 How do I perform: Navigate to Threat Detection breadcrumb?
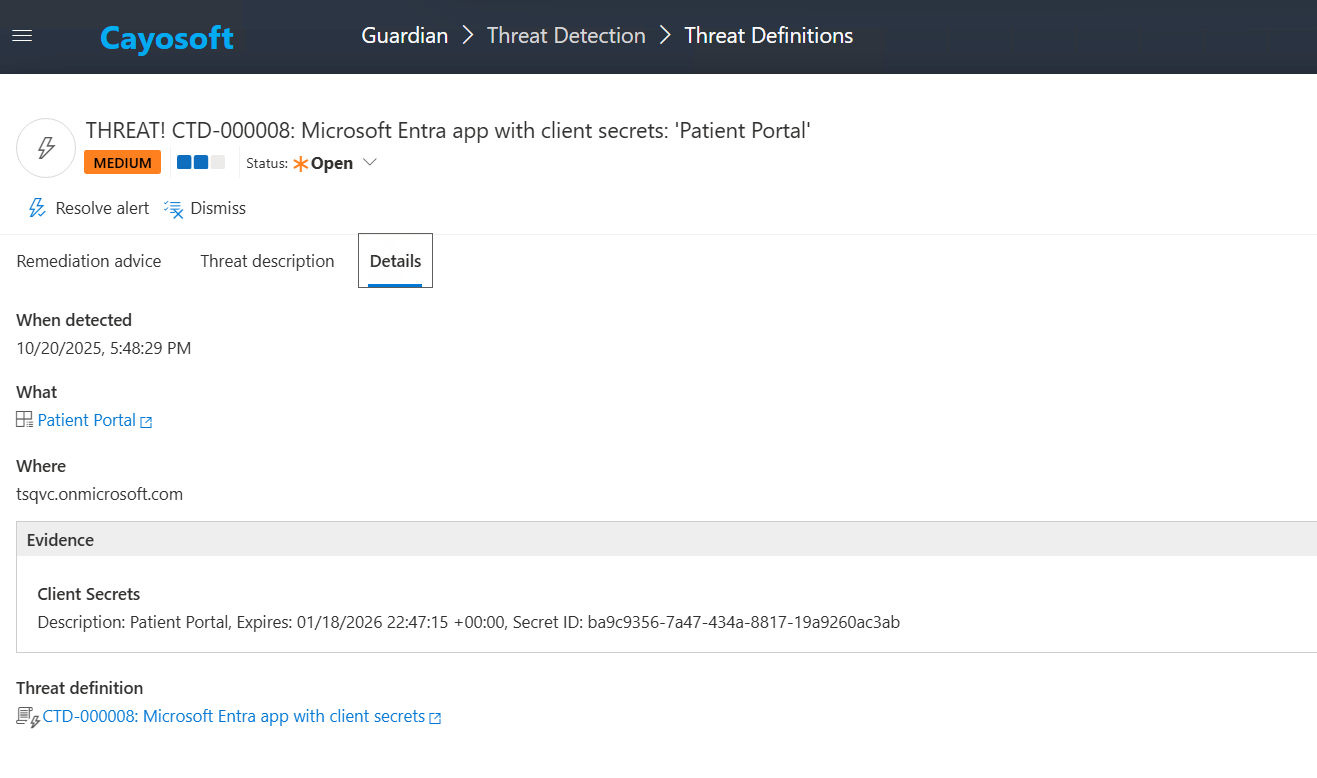[x=566, y=36]
